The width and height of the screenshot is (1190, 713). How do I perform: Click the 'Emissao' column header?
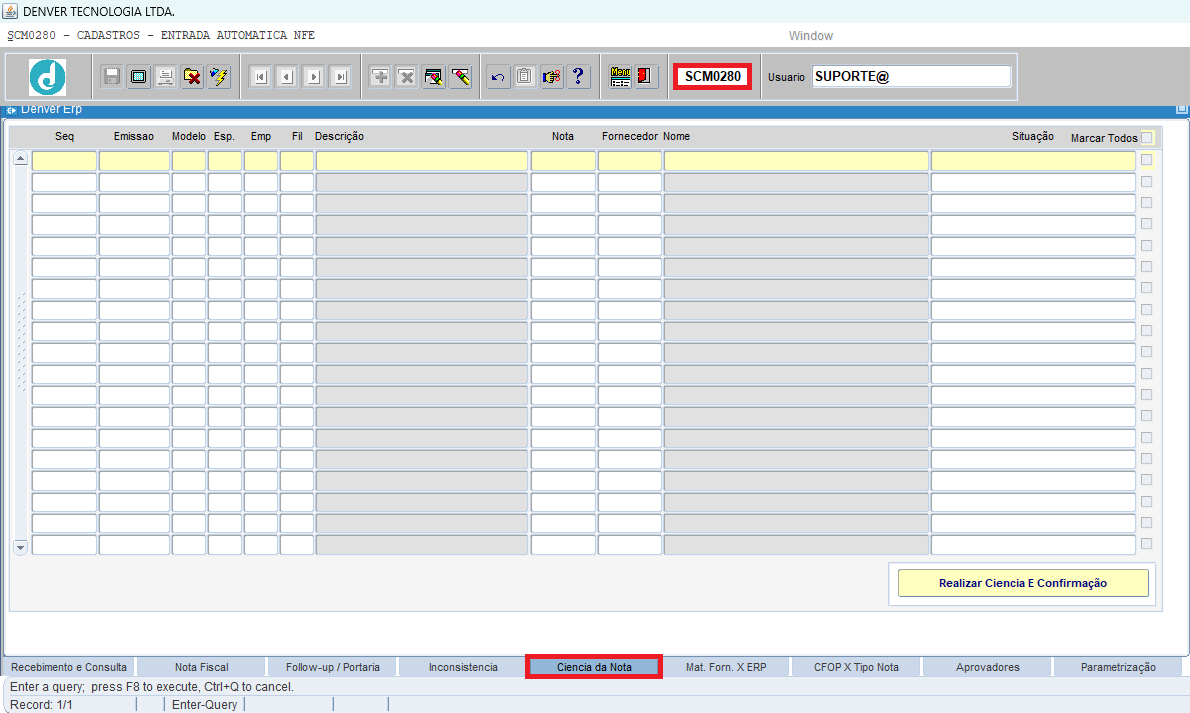pyautogui.click(x=134, y=137)
